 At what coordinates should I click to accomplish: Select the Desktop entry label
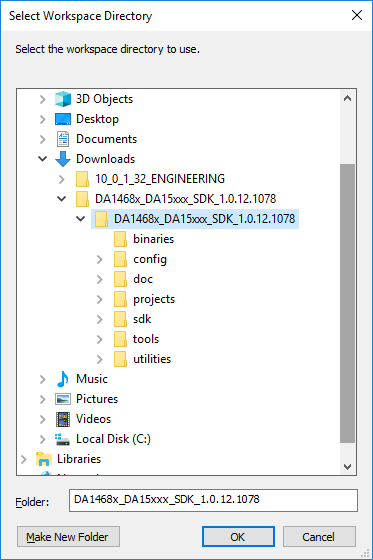click(x=97, y=119)
